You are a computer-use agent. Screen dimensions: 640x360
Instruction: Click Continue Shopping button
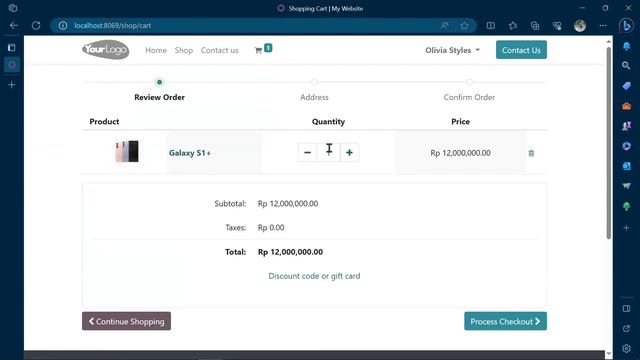tap(127, 321)
